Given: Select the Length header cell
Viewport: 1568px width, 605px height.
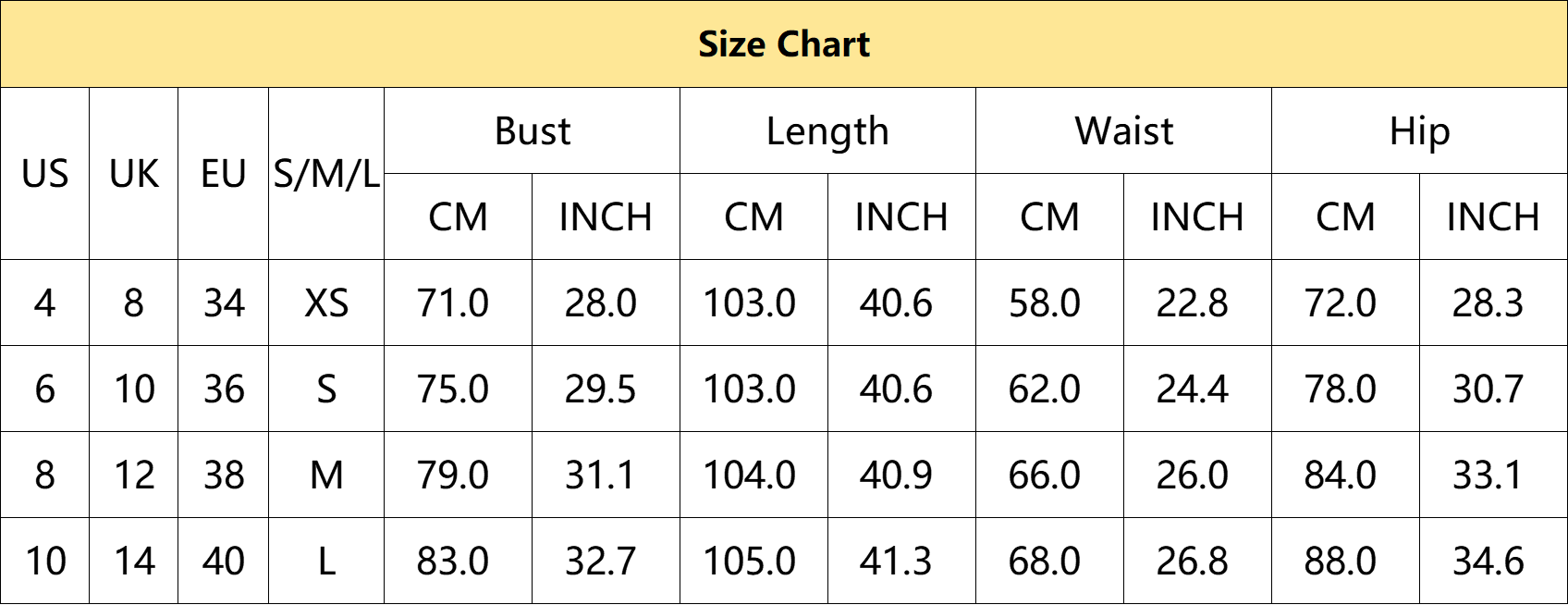Looking at the screenshot, I should click(x=828, y=131).
